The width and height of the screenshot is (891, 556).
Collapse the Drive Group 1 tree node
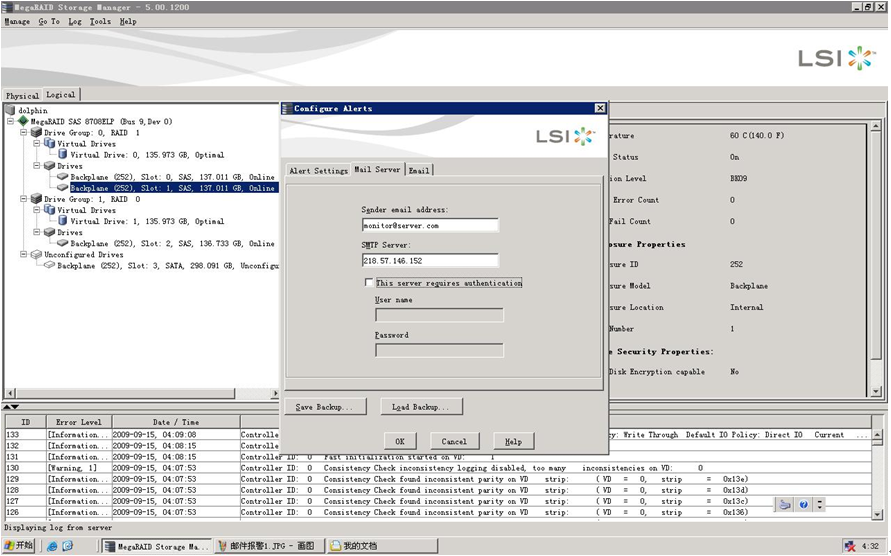tap(23, 199)
